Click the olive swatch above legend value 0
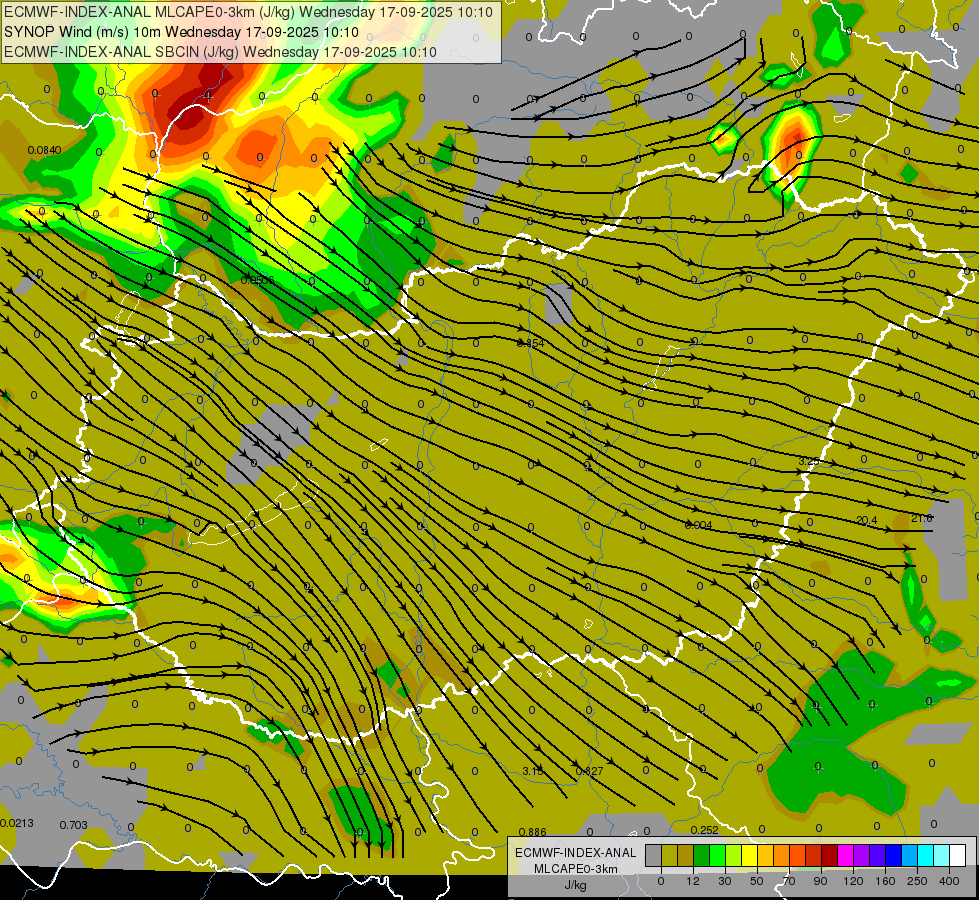 669,855
